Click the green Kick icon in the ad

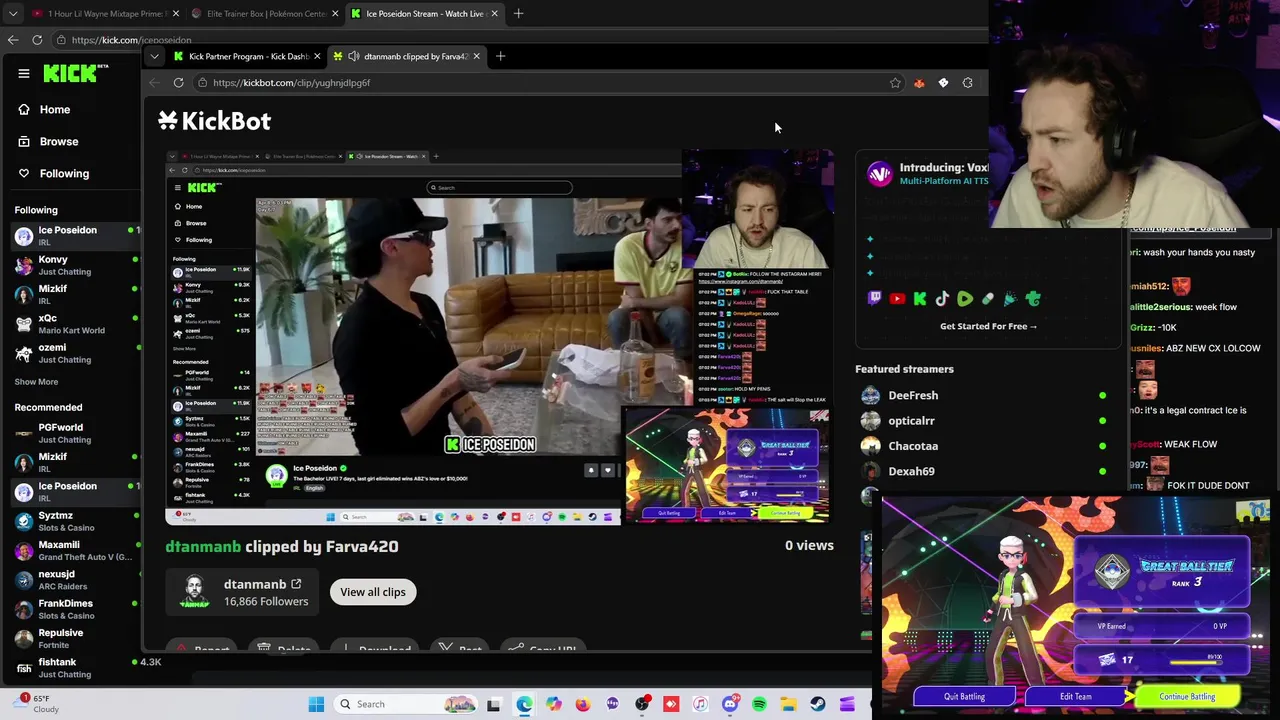coord(920,298)
